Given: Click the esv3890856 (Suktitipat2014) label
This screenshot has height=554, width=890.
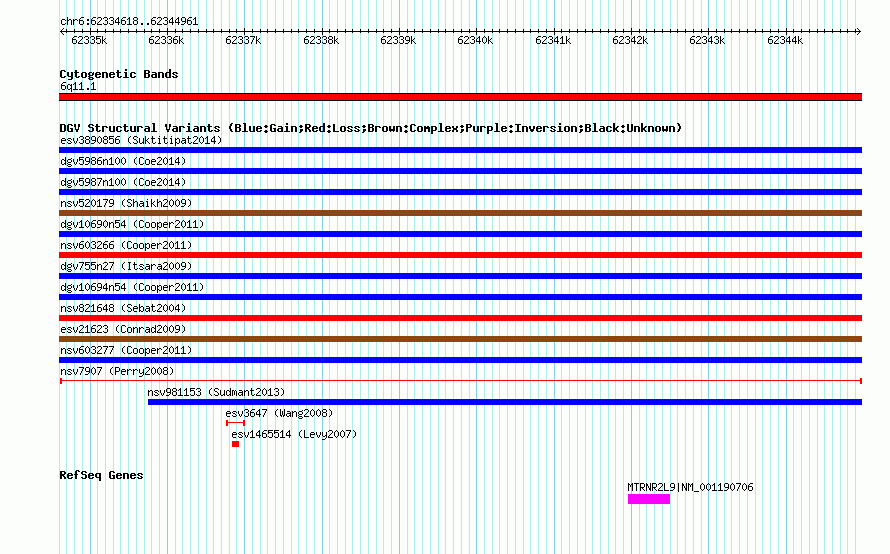Looking at the screenshot, I should [141, 140].
